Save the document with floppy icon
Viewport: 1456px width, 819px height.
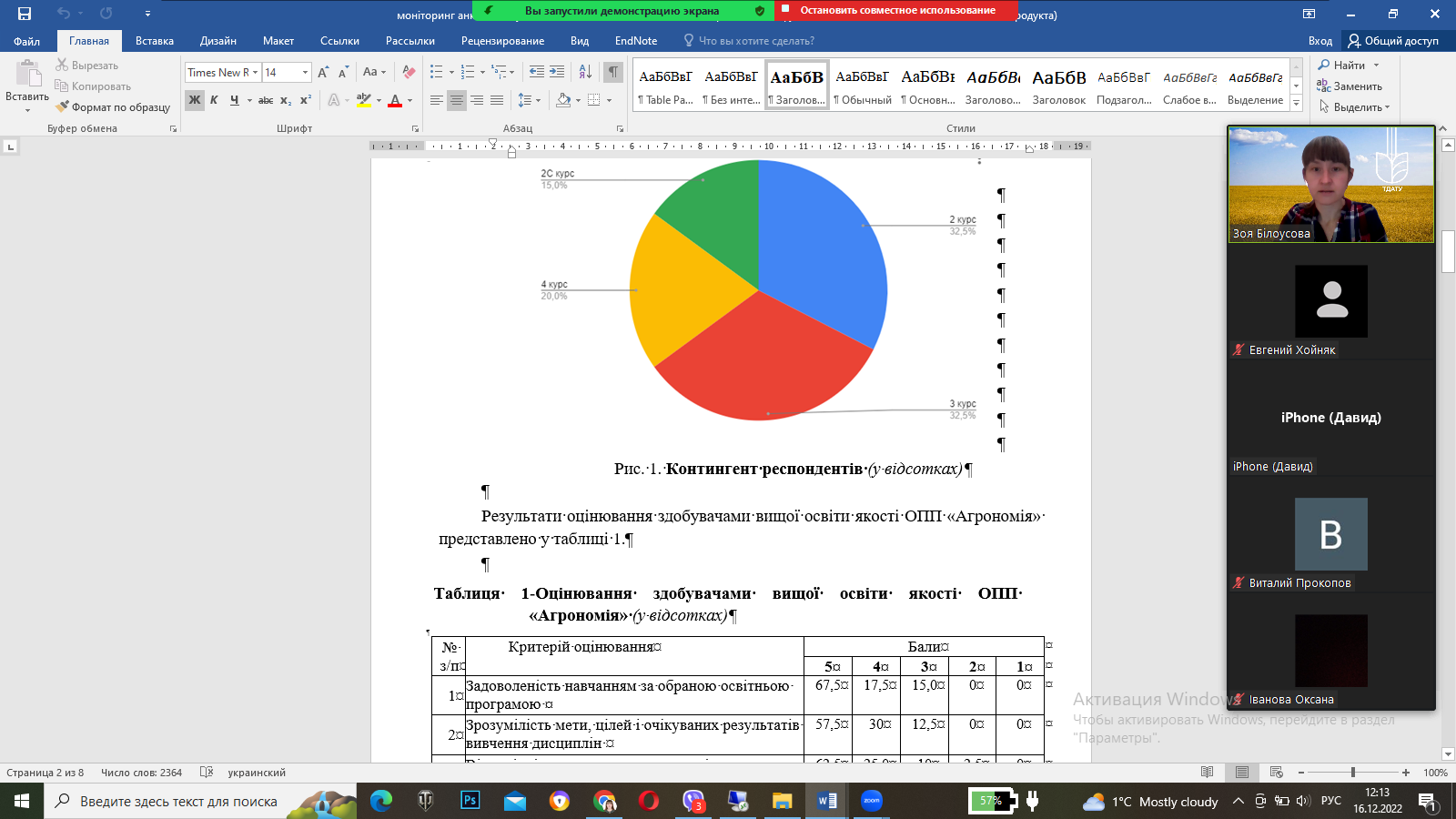[x=25, y=14]
